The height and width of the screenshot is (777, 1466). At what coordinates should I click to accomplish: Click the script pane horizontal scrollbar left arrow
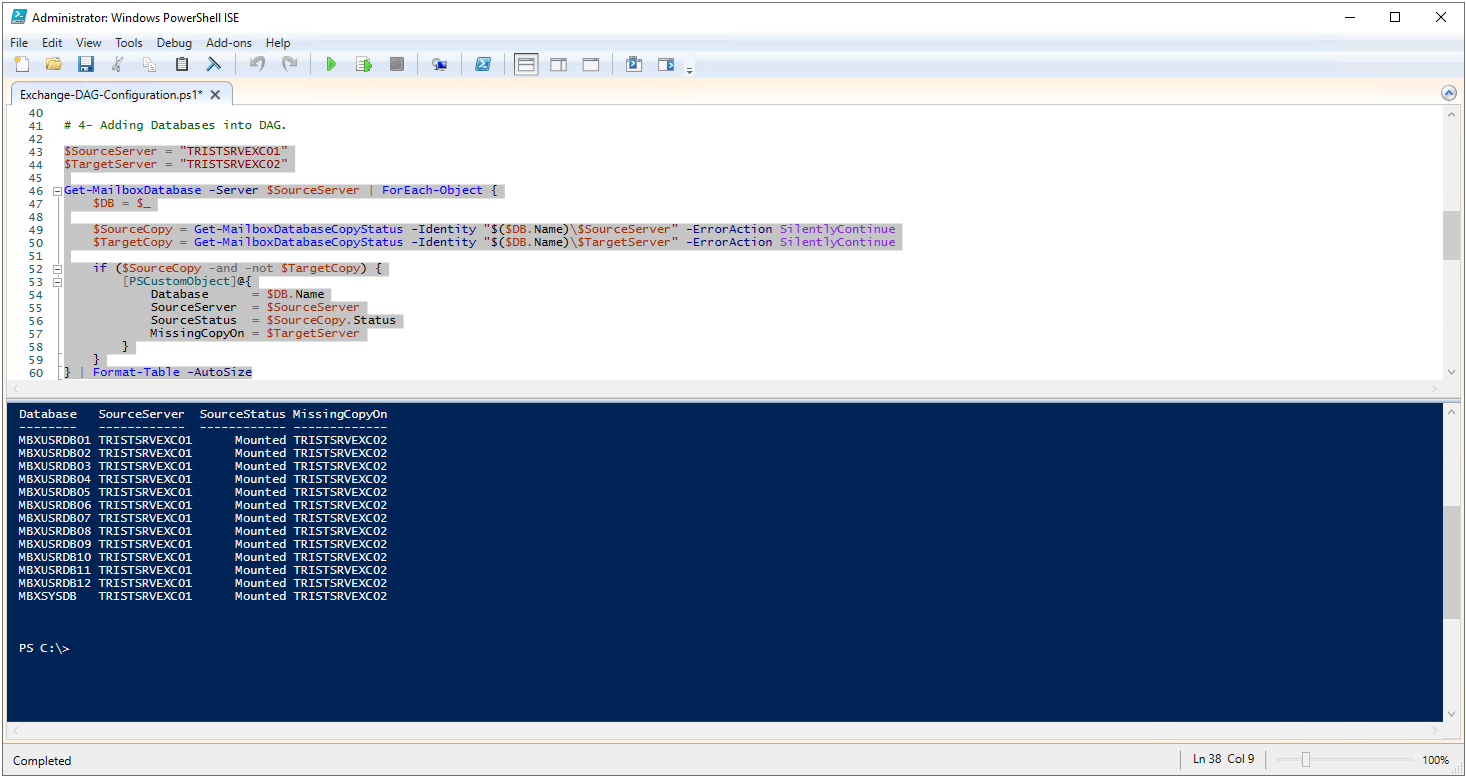coord(15,387)
